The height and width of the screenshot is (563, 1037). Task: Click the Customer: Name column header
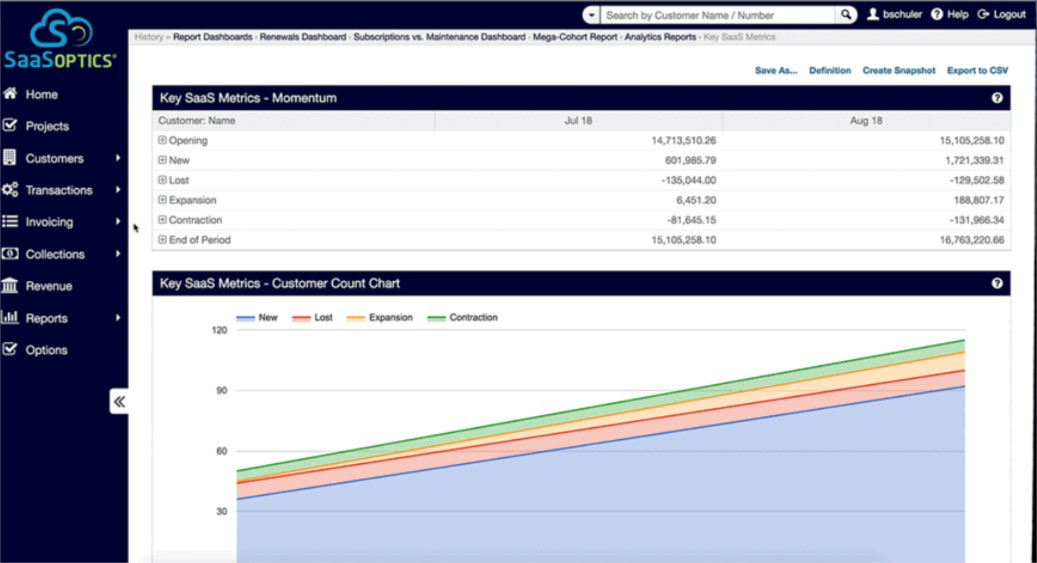294,120
